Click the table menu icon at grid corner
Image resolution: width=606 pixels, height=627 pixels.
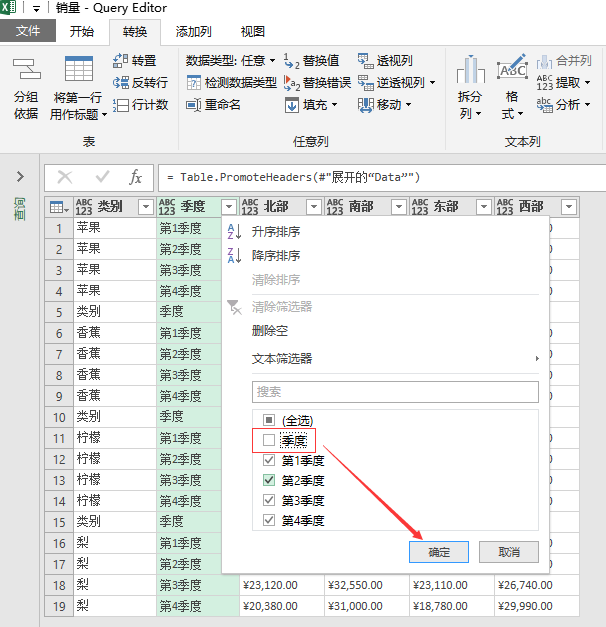59,207
